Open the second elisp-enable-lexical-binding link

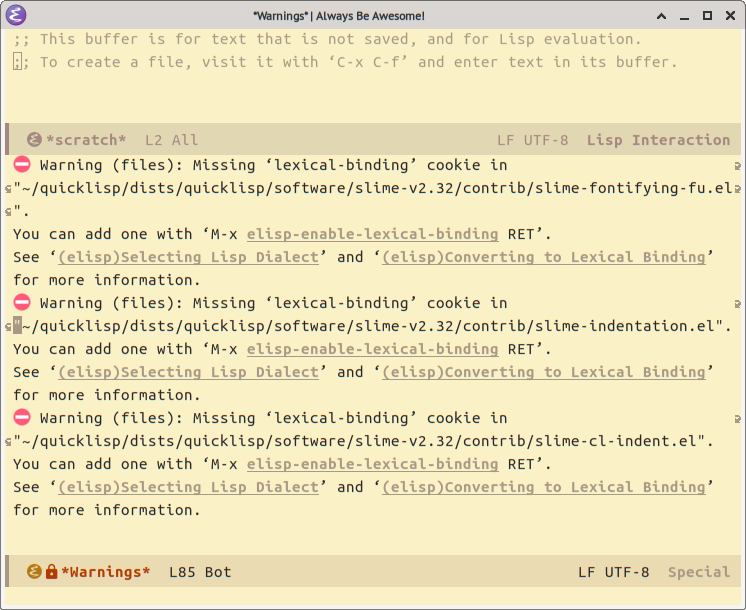coord(373,349)
